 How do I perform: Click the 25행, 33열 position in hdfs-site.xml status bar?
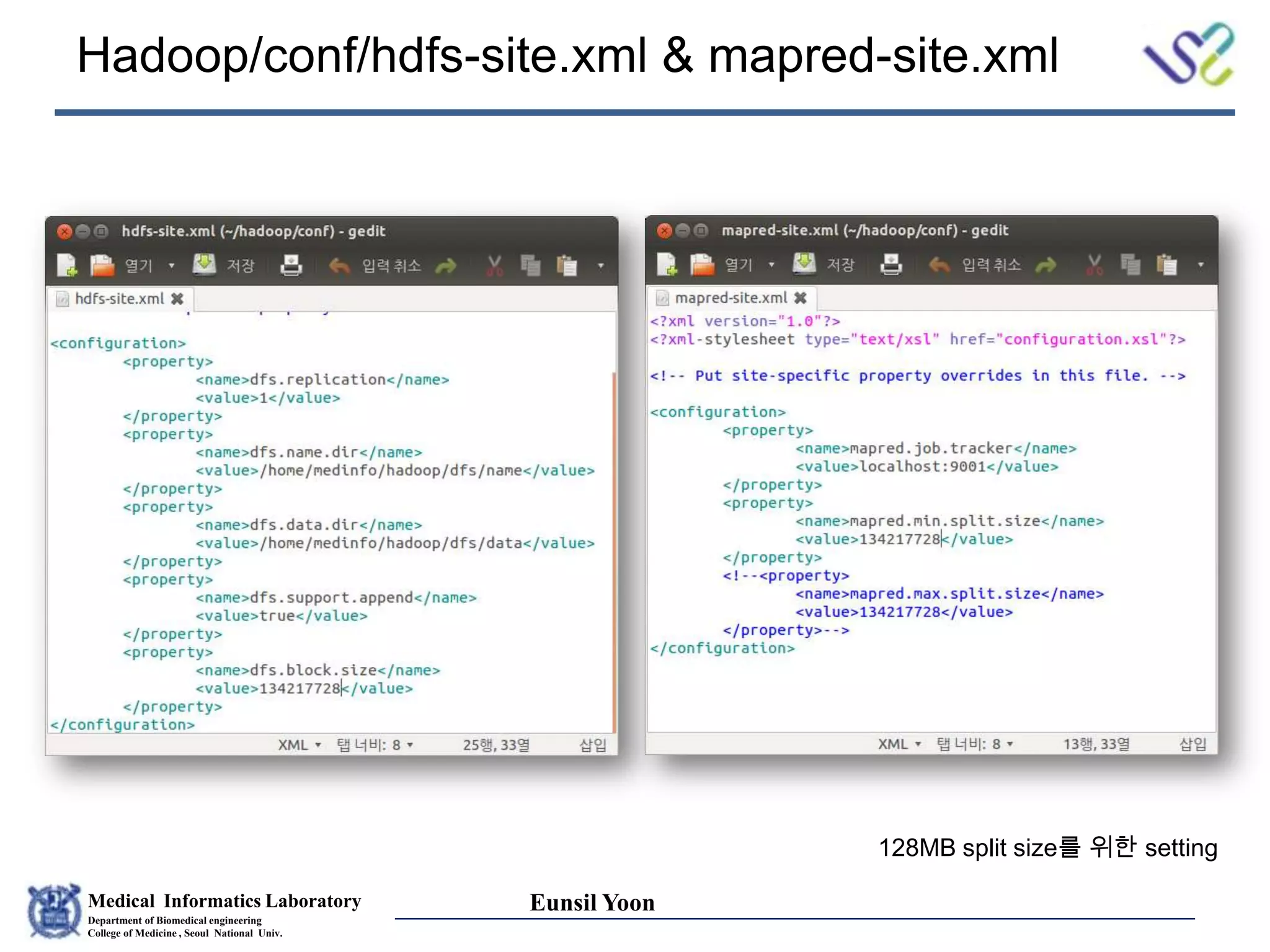[496, 745]
